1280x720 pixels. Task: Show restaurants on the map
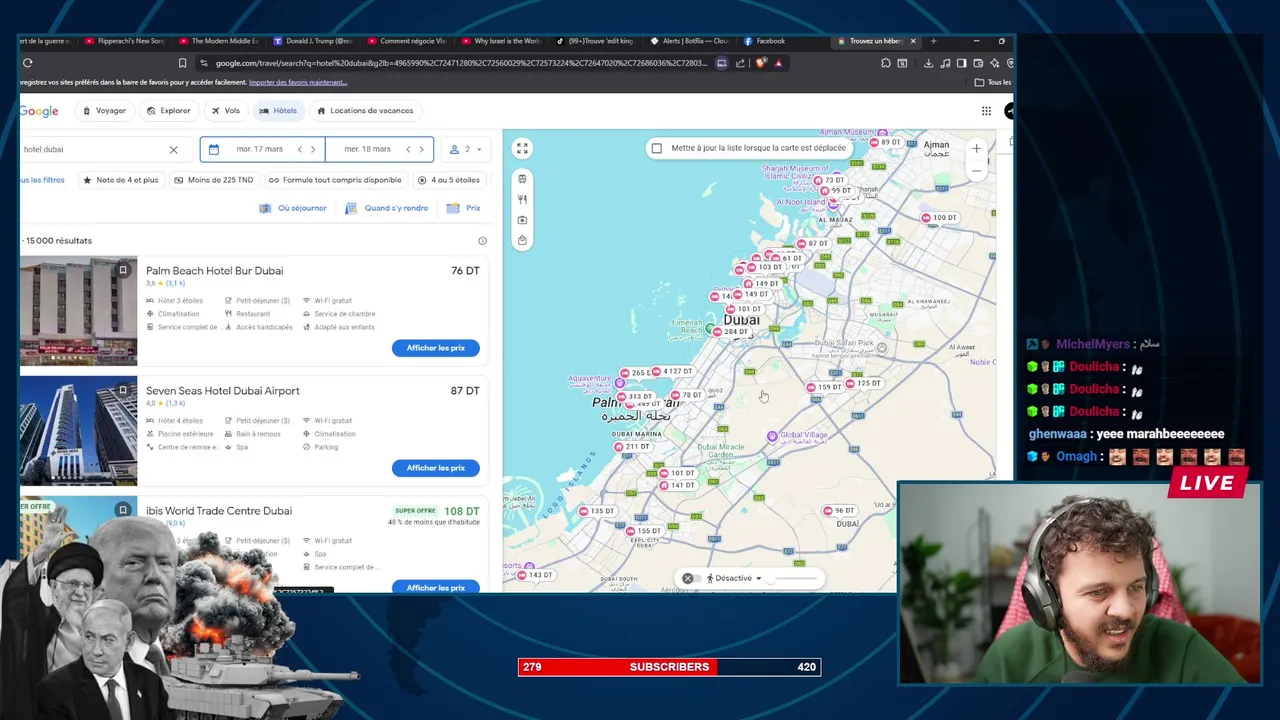pyautogui.click(x=522, y=199)
